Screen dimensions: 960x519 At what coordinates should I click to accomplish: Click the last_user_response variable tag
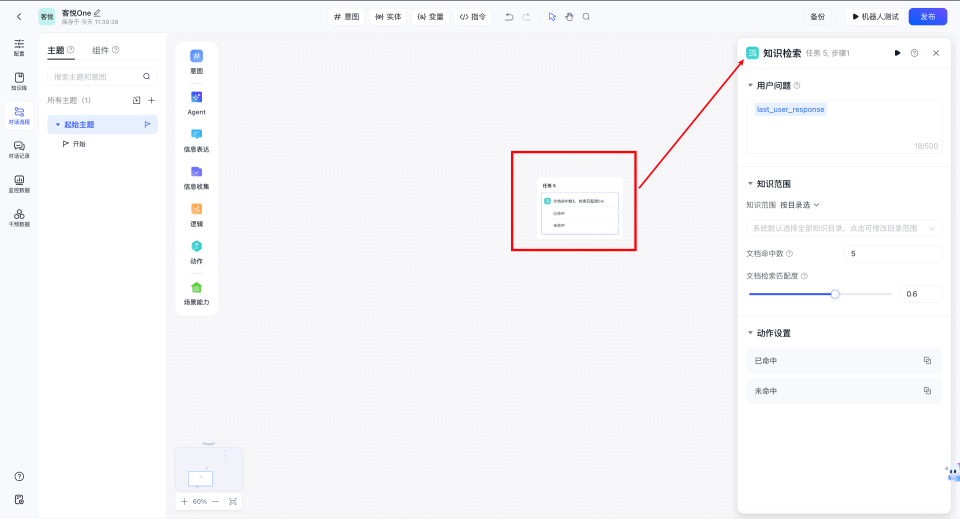[x=790, y=110]
